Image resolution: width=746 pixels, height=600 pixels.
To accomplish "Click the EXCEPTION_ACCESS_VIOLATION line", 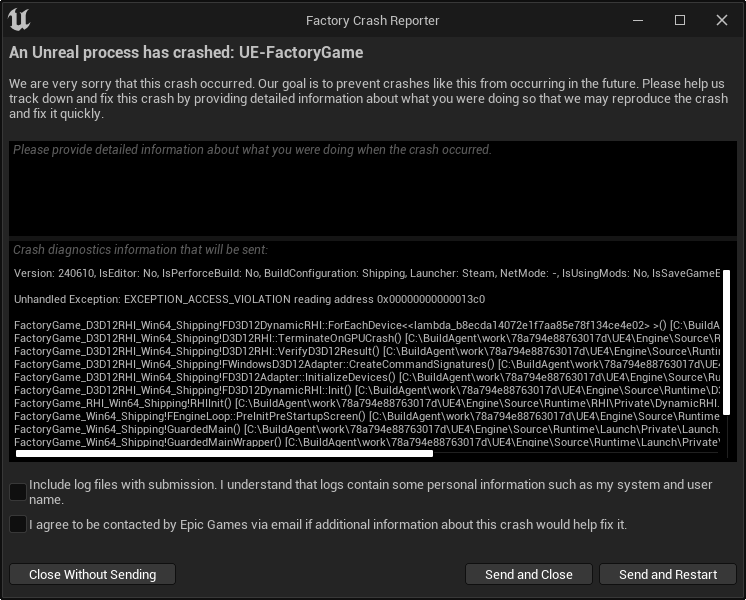I will tap(249, 299).
